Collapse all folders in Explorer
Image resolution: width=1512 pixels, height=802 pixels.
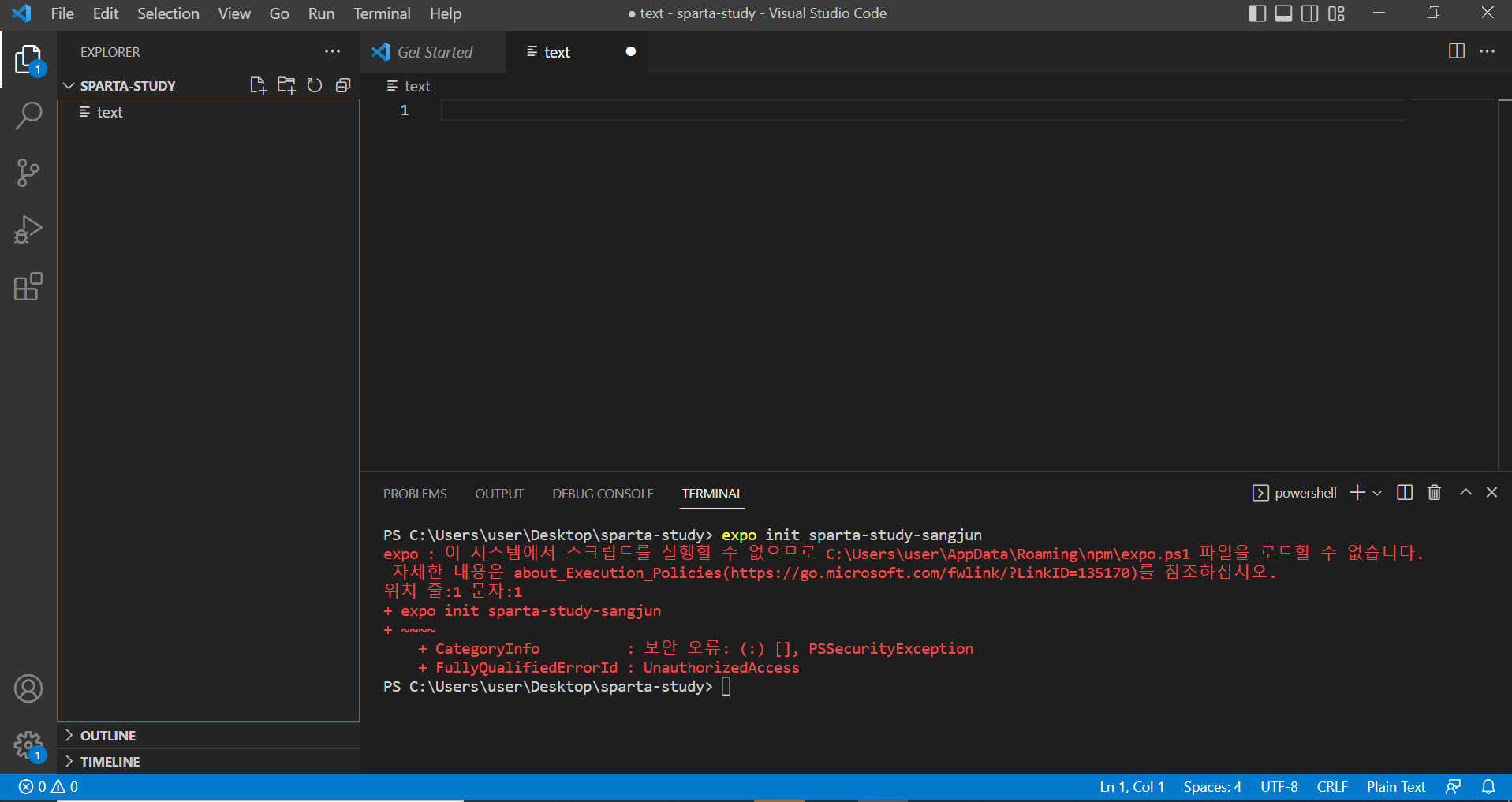(343, 85)
